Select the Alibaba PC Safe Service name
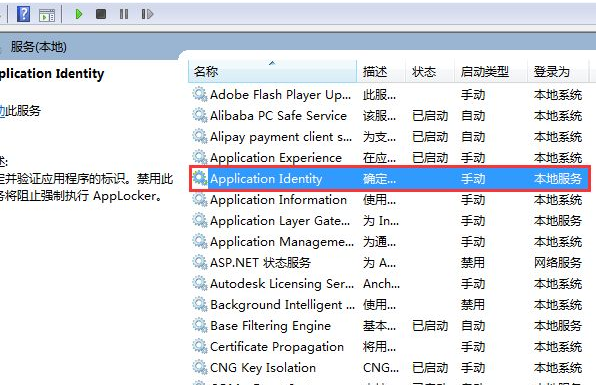The image size is (596, 385). click(x=278, y=116)
